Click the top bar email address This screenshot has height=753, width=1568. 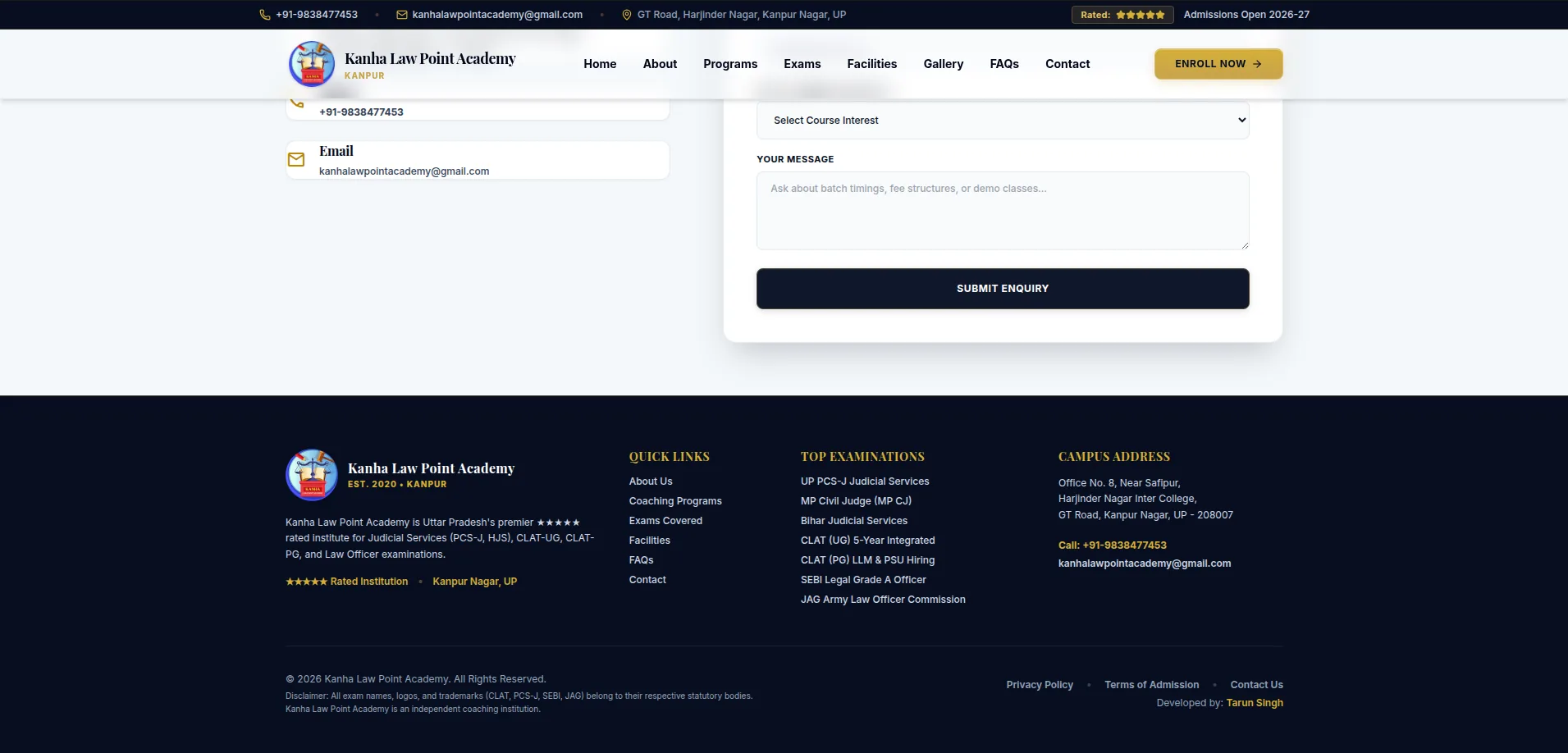point(497,15)
